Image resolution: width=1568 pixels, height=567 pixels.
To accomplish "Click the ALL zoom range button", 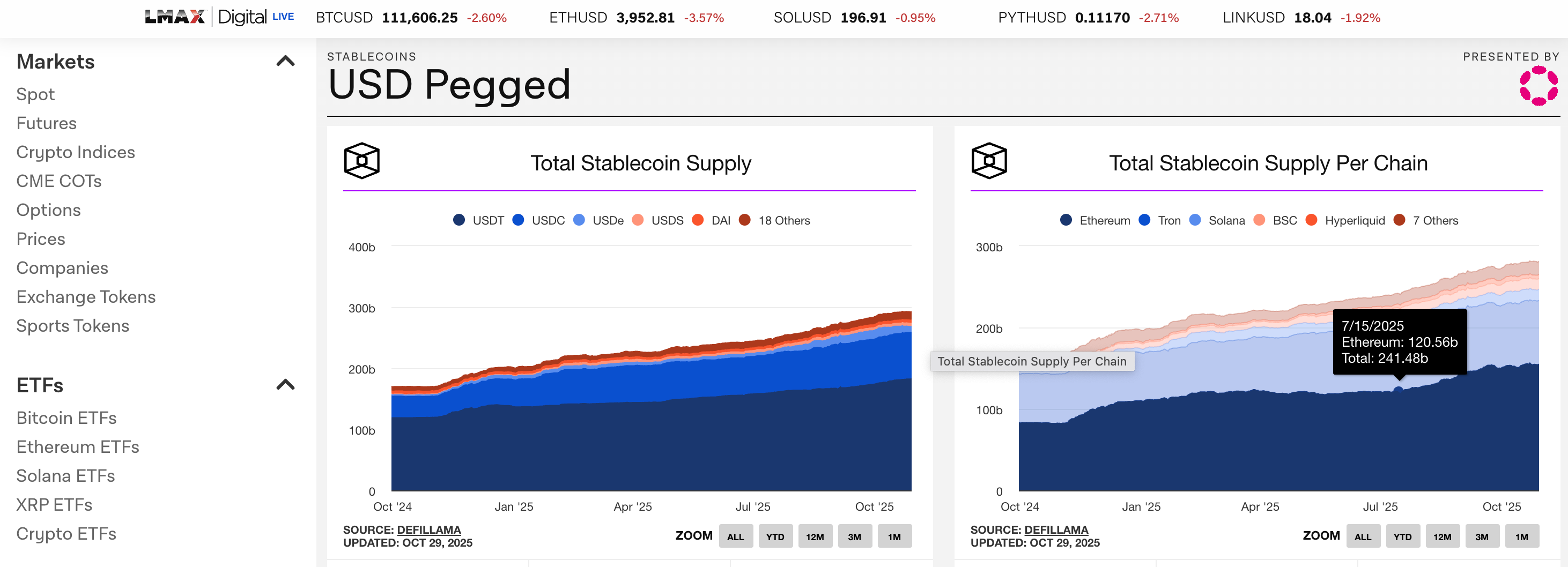I will tap(736, 536).
